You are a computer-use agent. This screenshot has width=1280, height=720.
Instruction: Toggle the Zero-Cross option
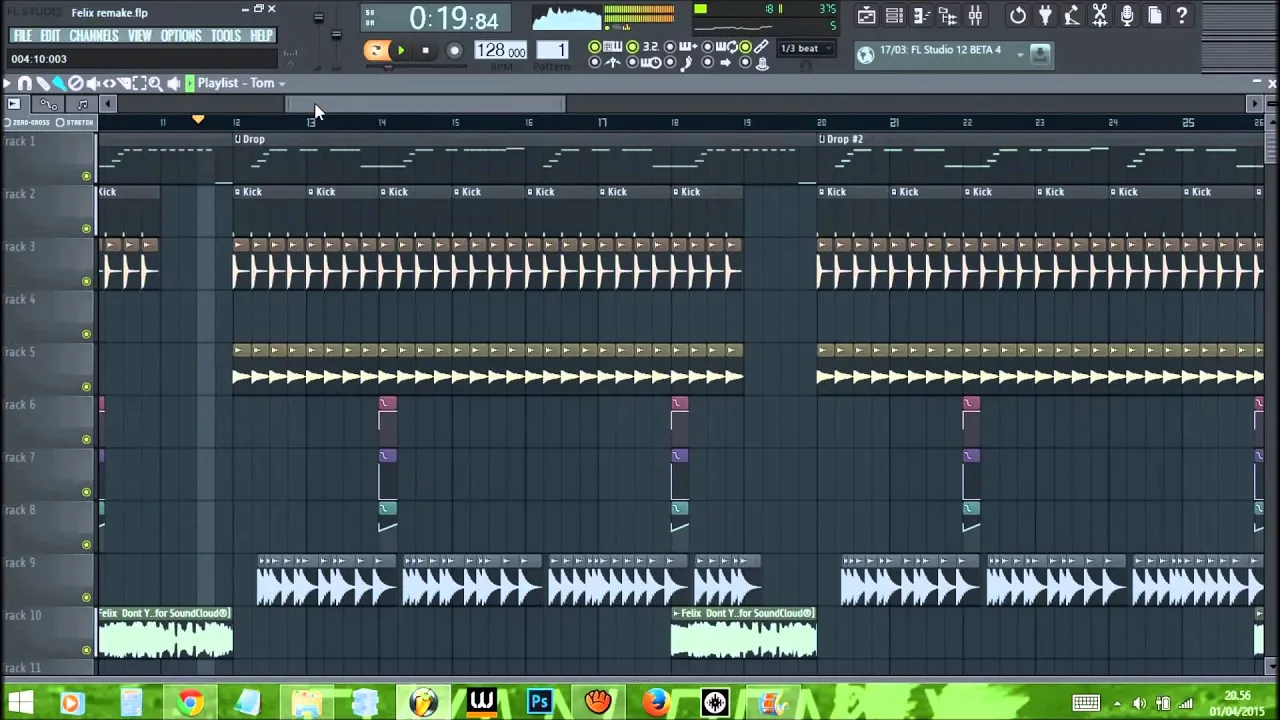(x=27, y=122)
